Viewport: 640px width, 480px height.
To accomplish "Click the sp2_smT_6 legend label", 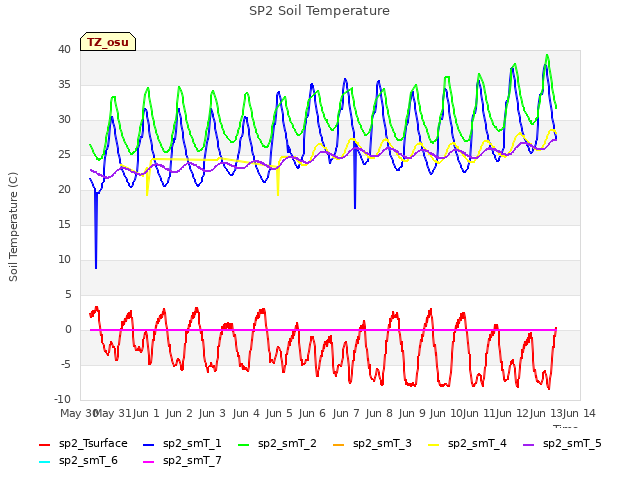I will click(88, 460).
